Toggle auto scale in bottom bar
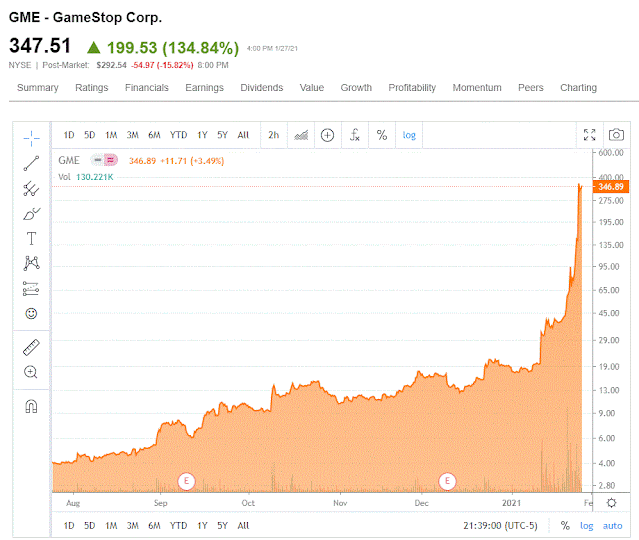 (x=613, y=526)
